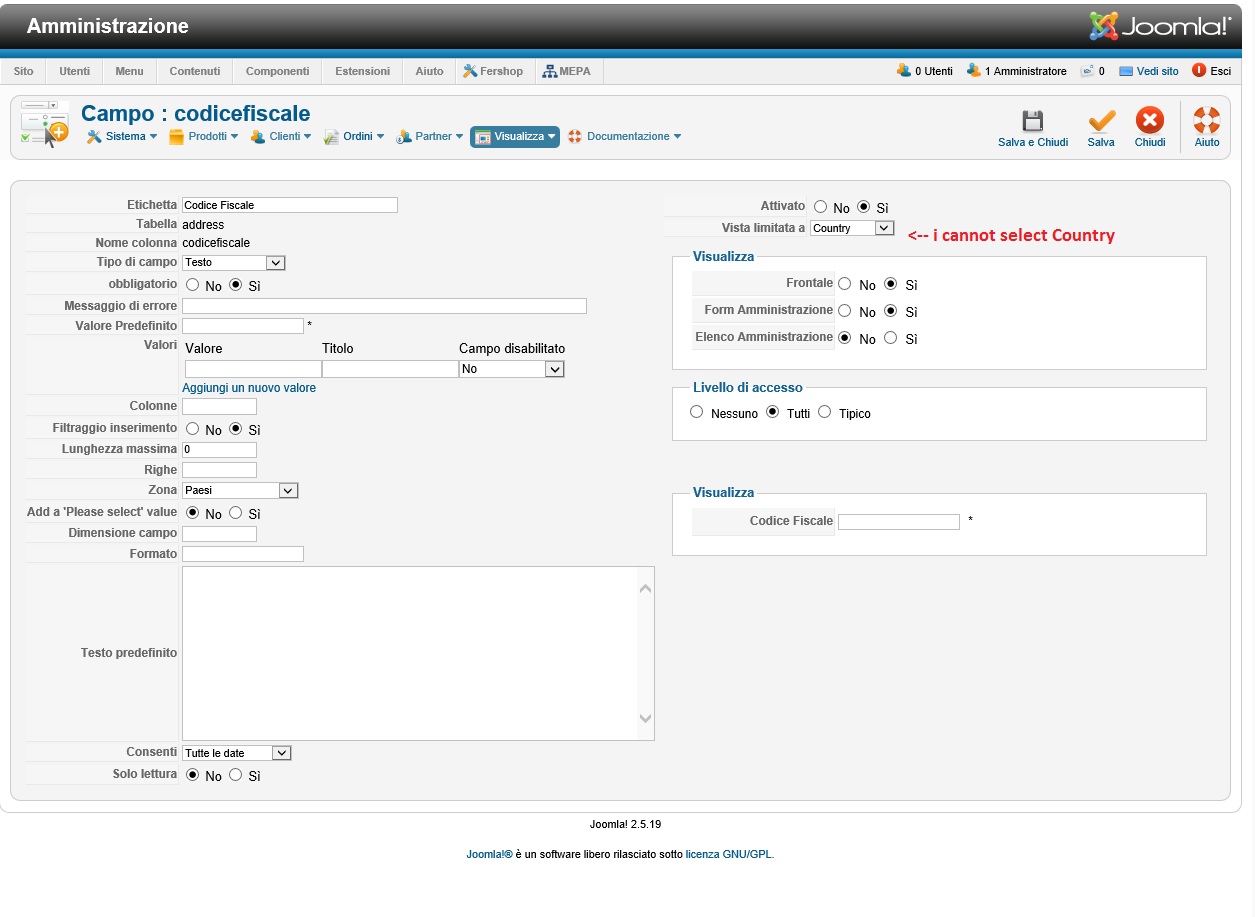Screen dimensions: 1255x917
Task: Expand the Prodotti submenu
Action: pyautogui.click(x=234, y=137)
